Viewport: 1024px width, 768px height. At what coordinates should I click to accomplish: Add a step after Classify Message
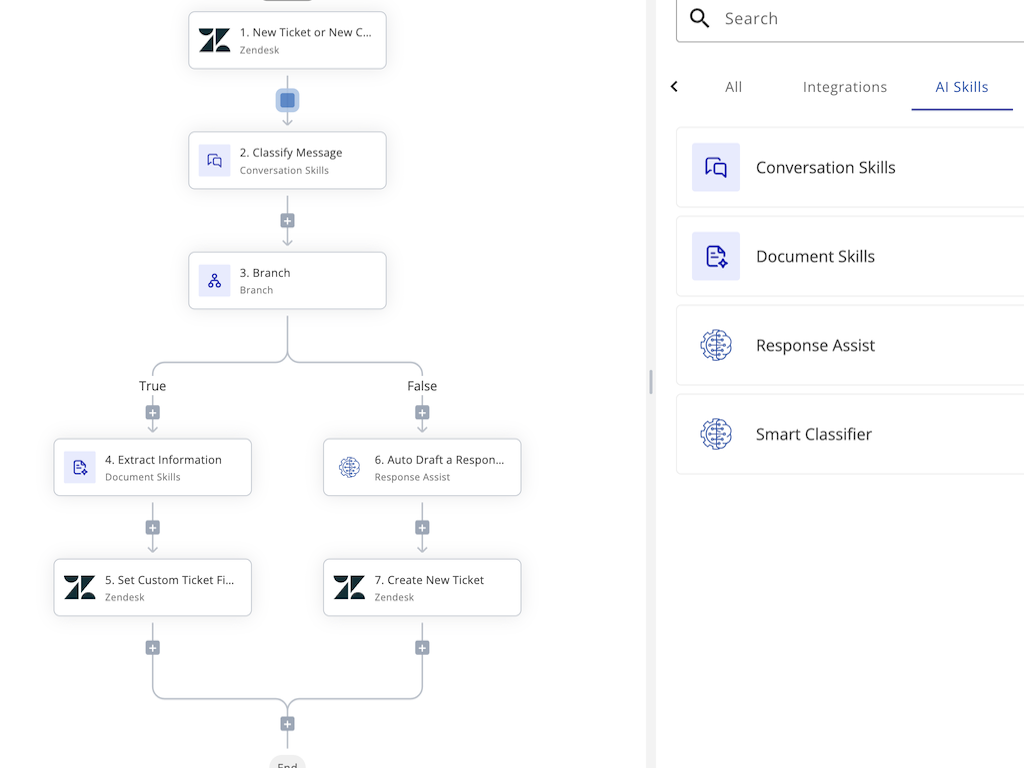tap(287, 220)
